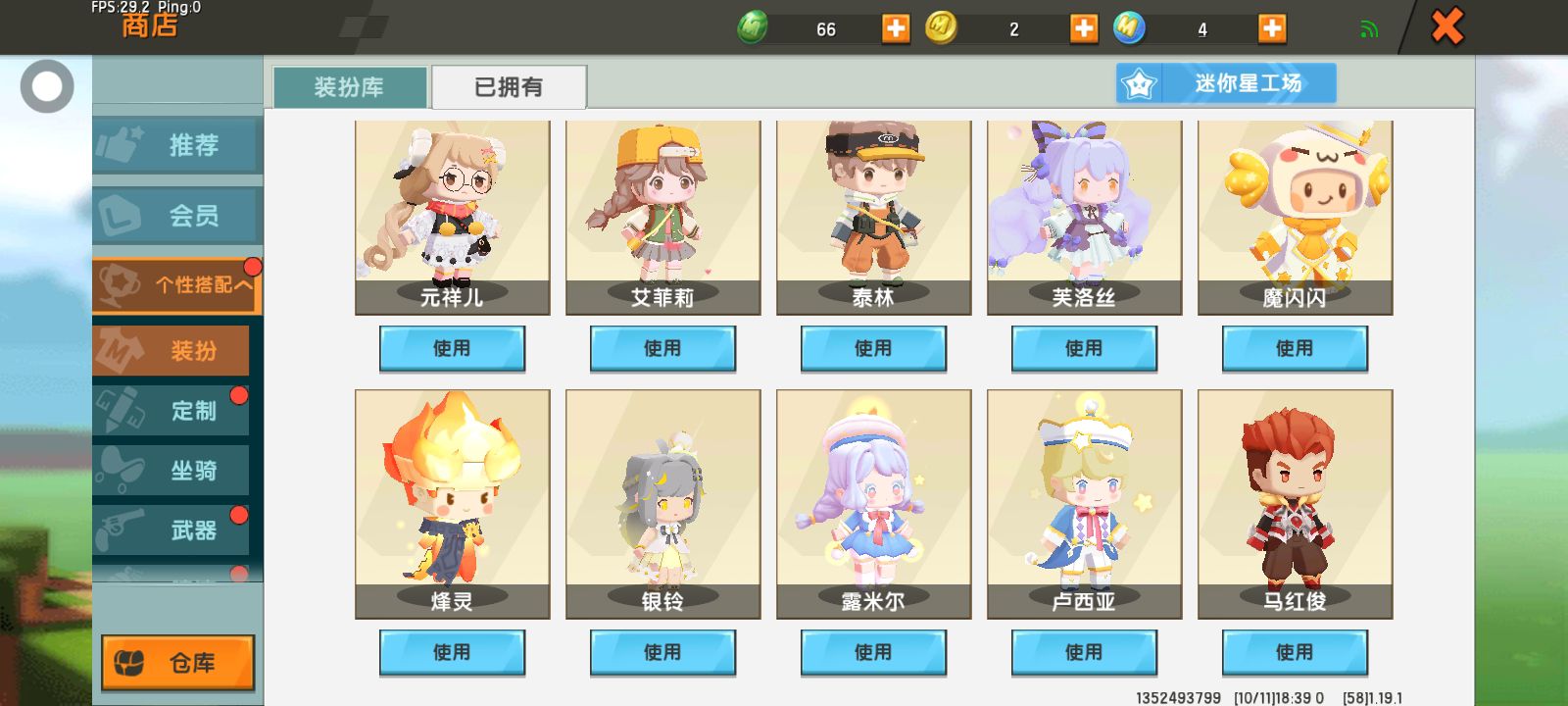Image resolution: width=1568 pixels, height=706 pixels.
Task: Use the 元祥儿 skin
Action: tap(452, 349)
